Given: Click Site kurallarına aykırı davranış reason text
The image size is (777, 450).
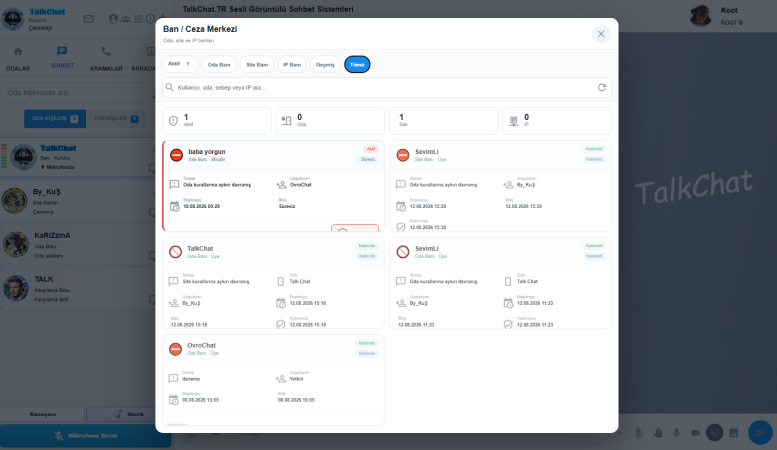Looking at the screenshot, I should (216, 281).
